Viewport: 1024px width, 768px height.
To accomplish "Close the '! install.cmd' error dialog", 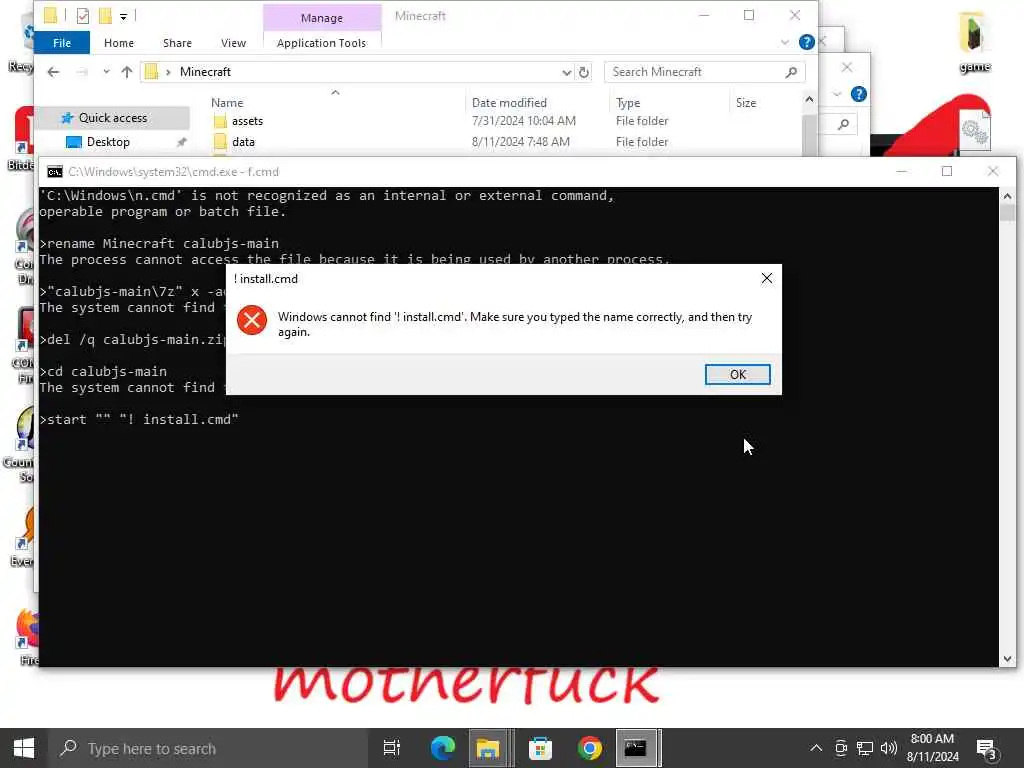I will pyautogui.click(x=767, y=278).
